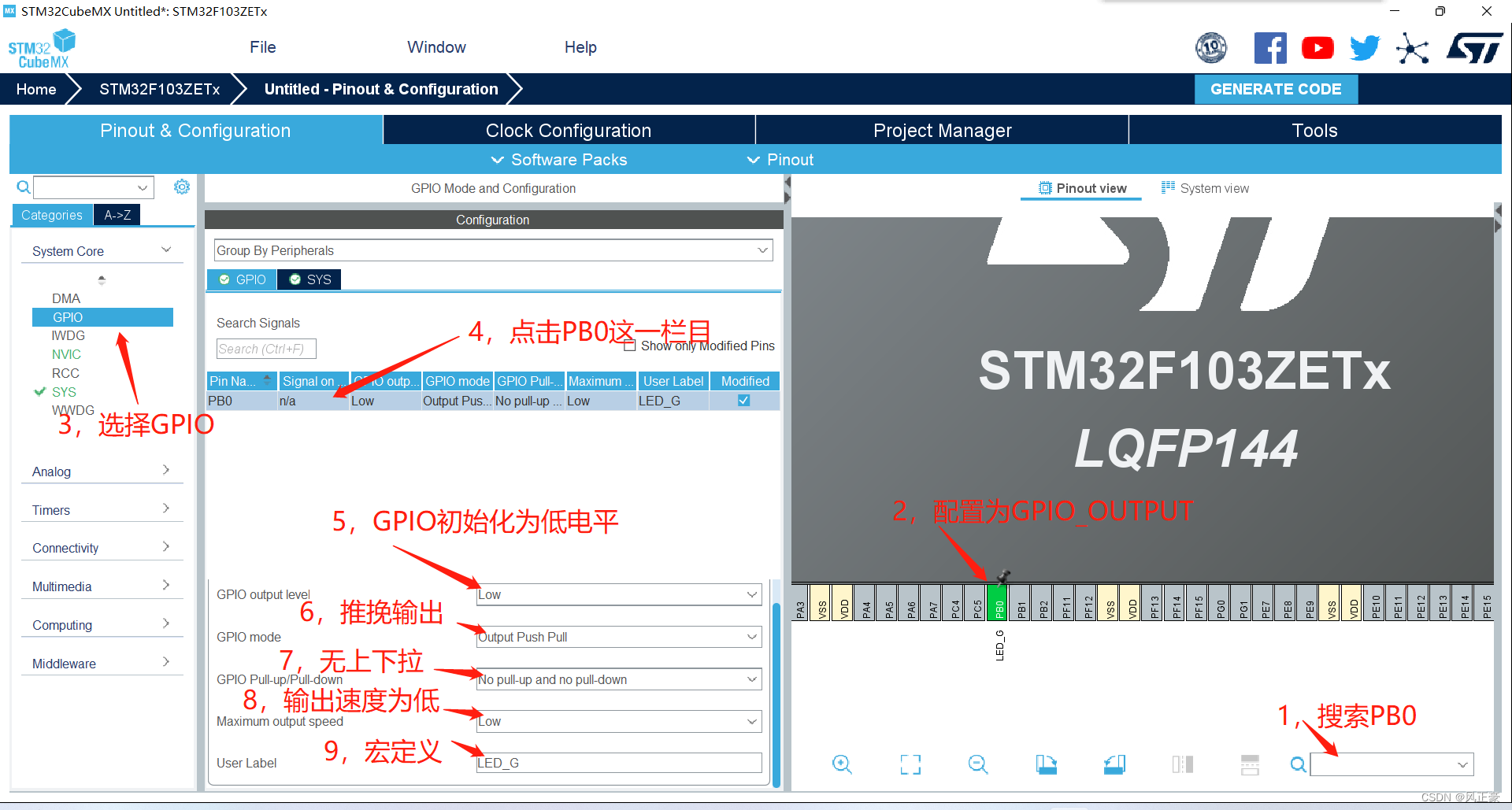
Task: Expand the Timers category
Action: pos(102,510)
